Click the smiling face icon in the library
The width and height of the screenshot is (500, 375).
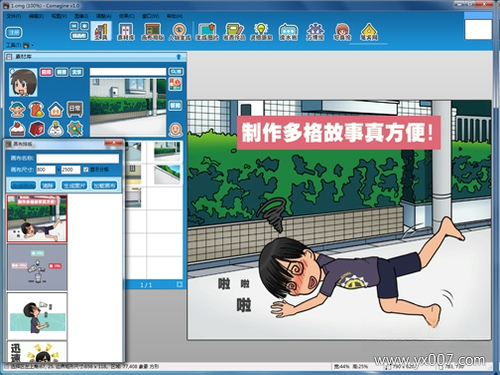click(176, 130)
